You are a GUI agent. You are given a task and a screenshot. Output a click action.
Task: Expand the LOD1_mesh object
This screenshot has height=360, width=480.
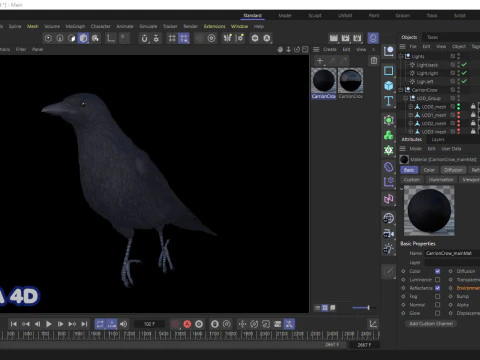pyautogui.click(x=411, y=115)
